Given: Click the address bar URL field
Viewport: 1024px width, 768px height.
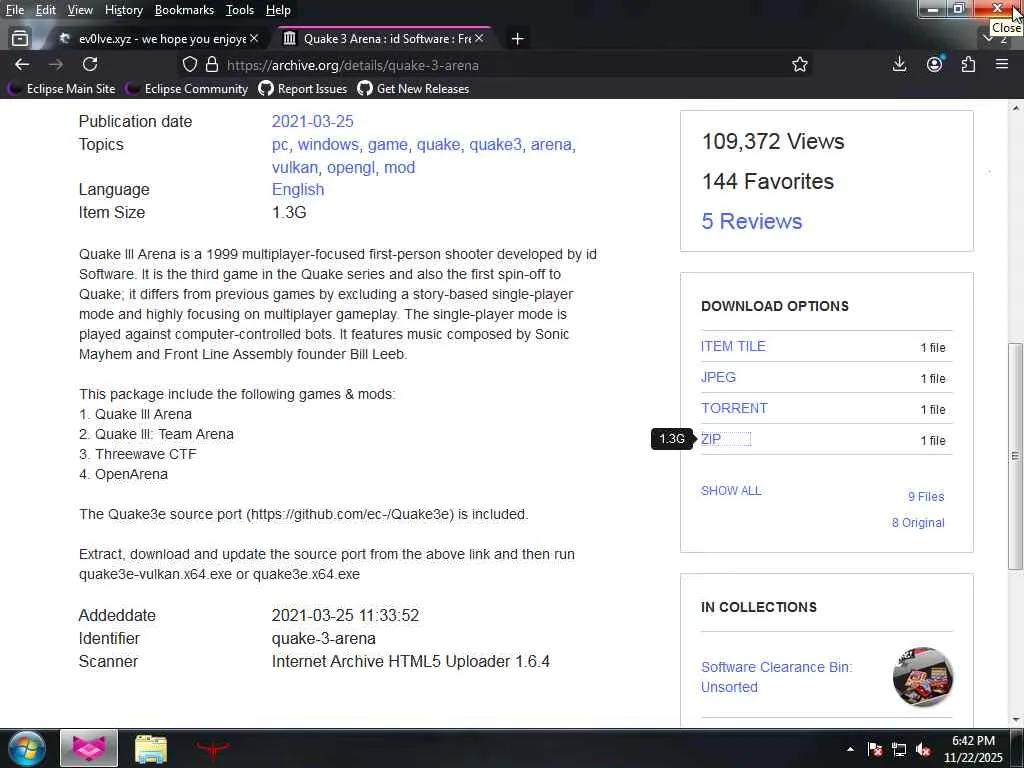Looking at the screenshot, I should 496,65.
